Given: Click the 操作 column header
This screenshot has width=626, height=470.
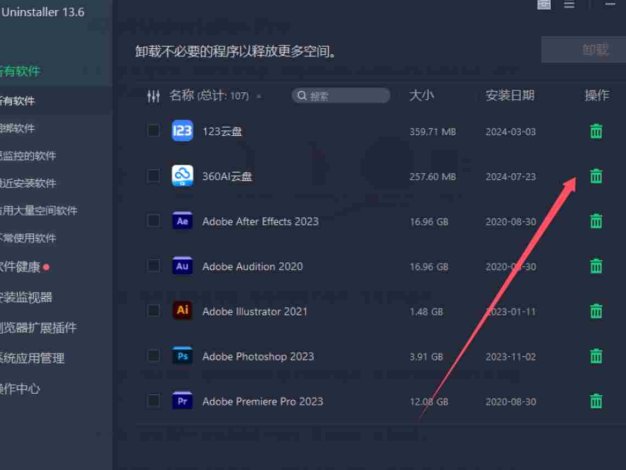Looking at the screenshot, I should pyautogui.click(x=597, y=95).
